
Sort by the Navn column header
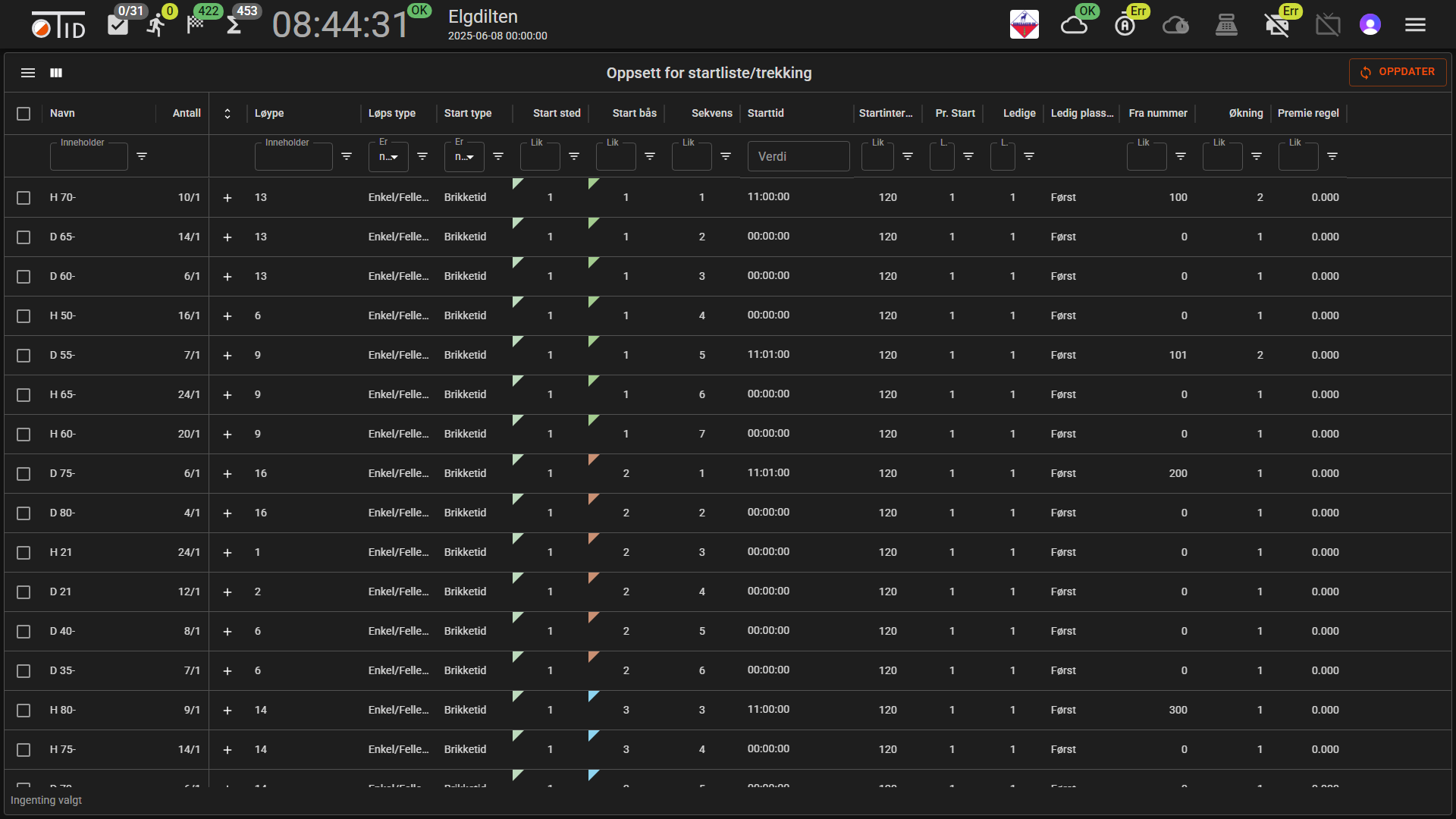tap(62, 113)
